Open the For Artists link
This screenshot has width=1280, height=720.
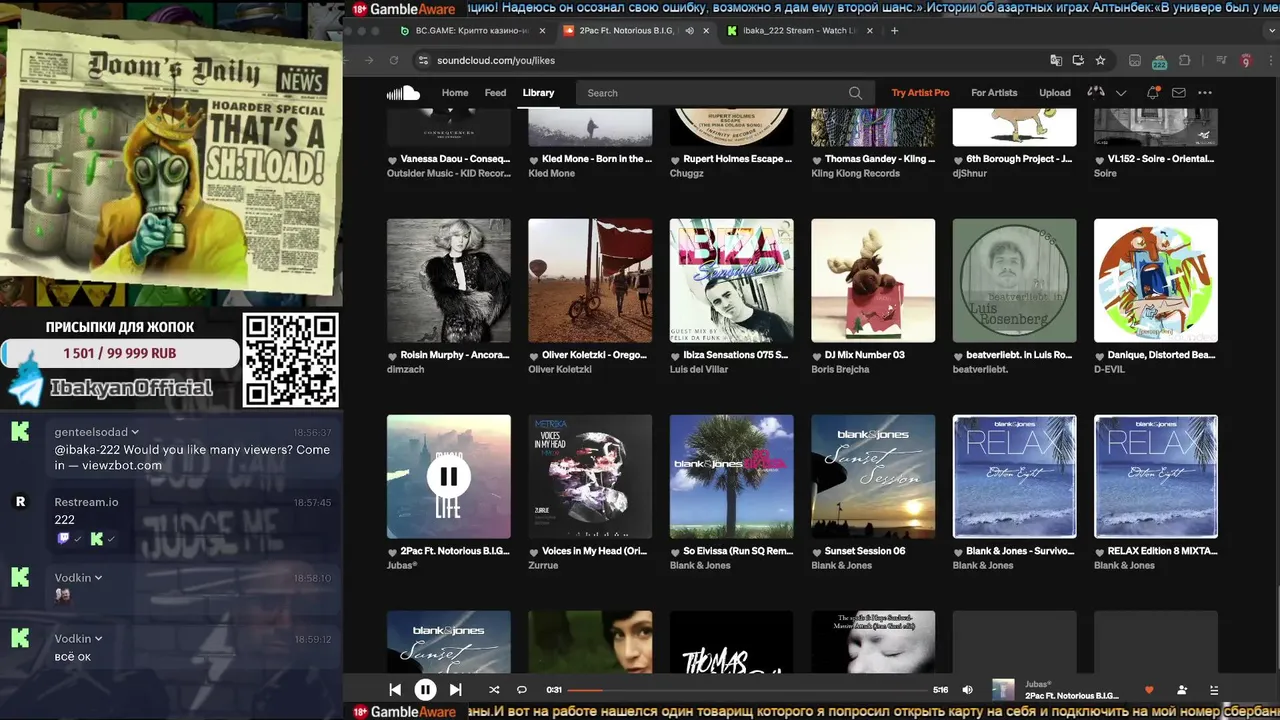pyautogui.click(x=994, y=93)
